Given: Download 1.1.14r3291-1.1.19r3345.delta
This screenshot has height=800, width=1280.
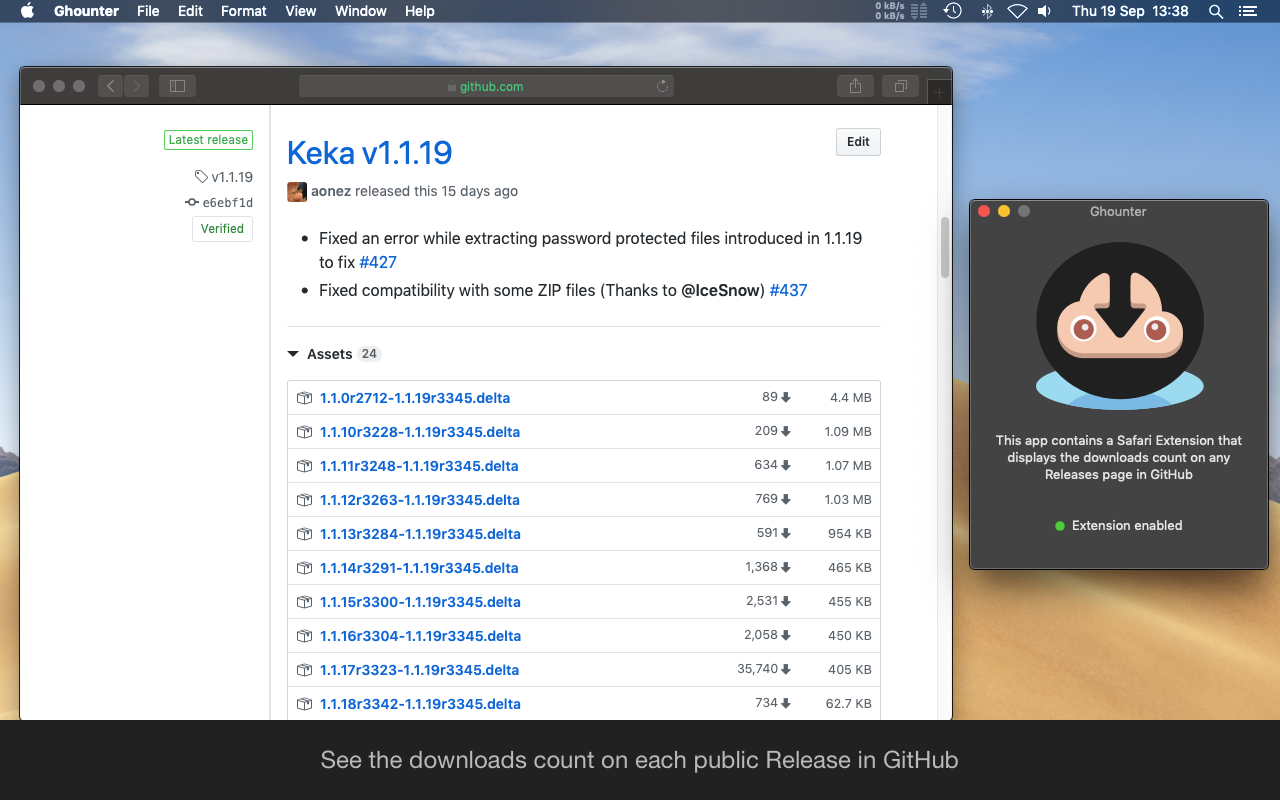Looking at the screenshot, I should click(x=419, y=568).
